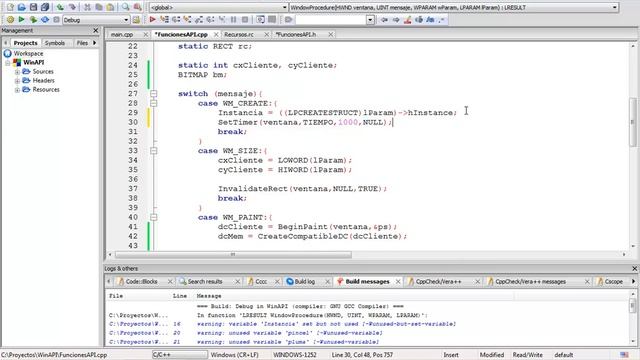The width and height of the screenshot is (640, 360).
Task: Expand the Resources folder
Action: (17, 90)
